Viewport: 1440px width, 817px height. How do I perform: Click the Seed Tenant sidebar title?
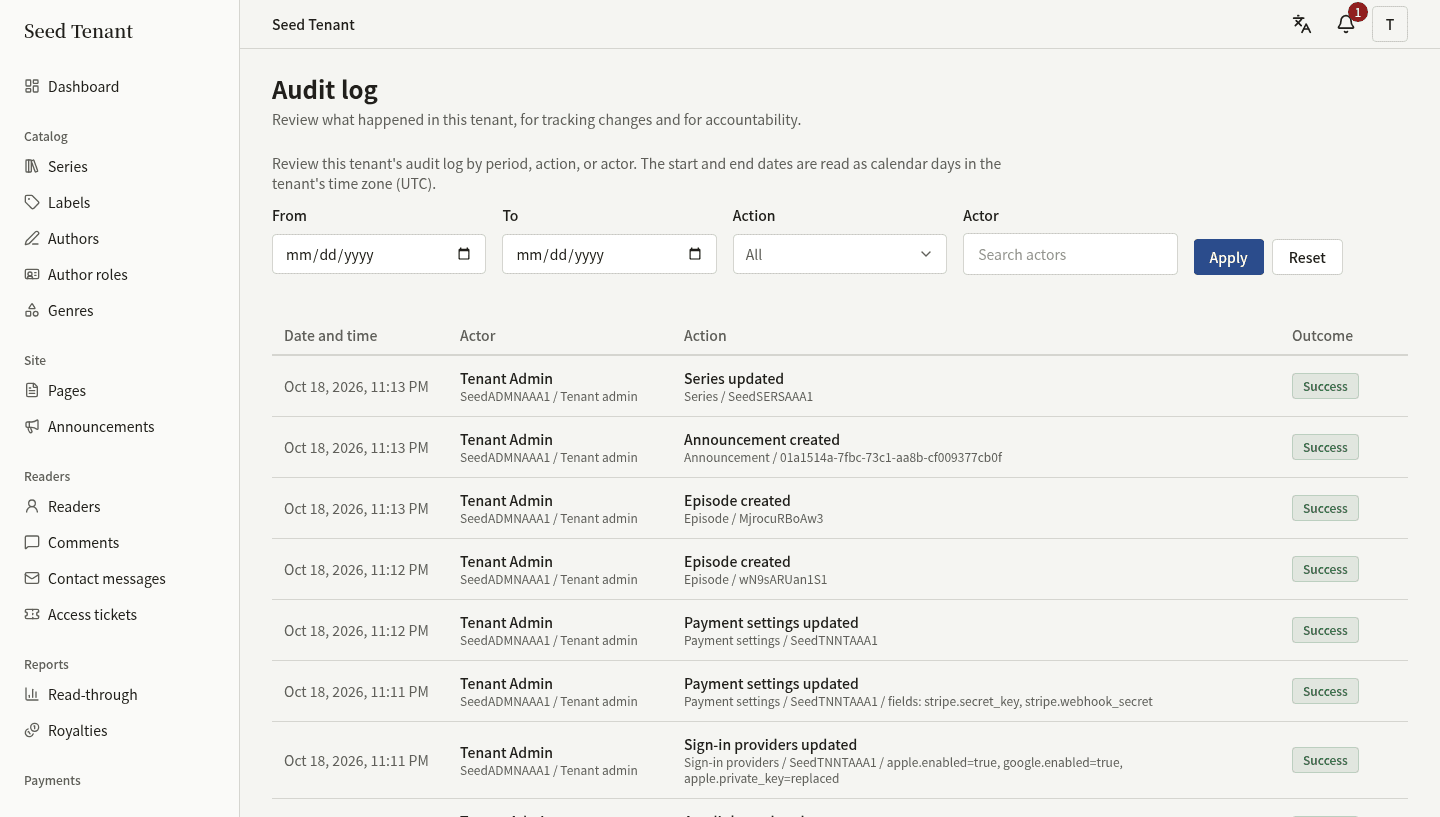[x=78, y=31]
